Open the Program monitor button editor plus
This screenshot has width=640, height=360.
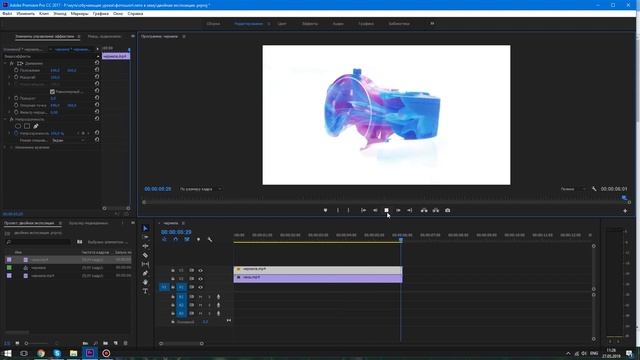(x=625, y=211)
